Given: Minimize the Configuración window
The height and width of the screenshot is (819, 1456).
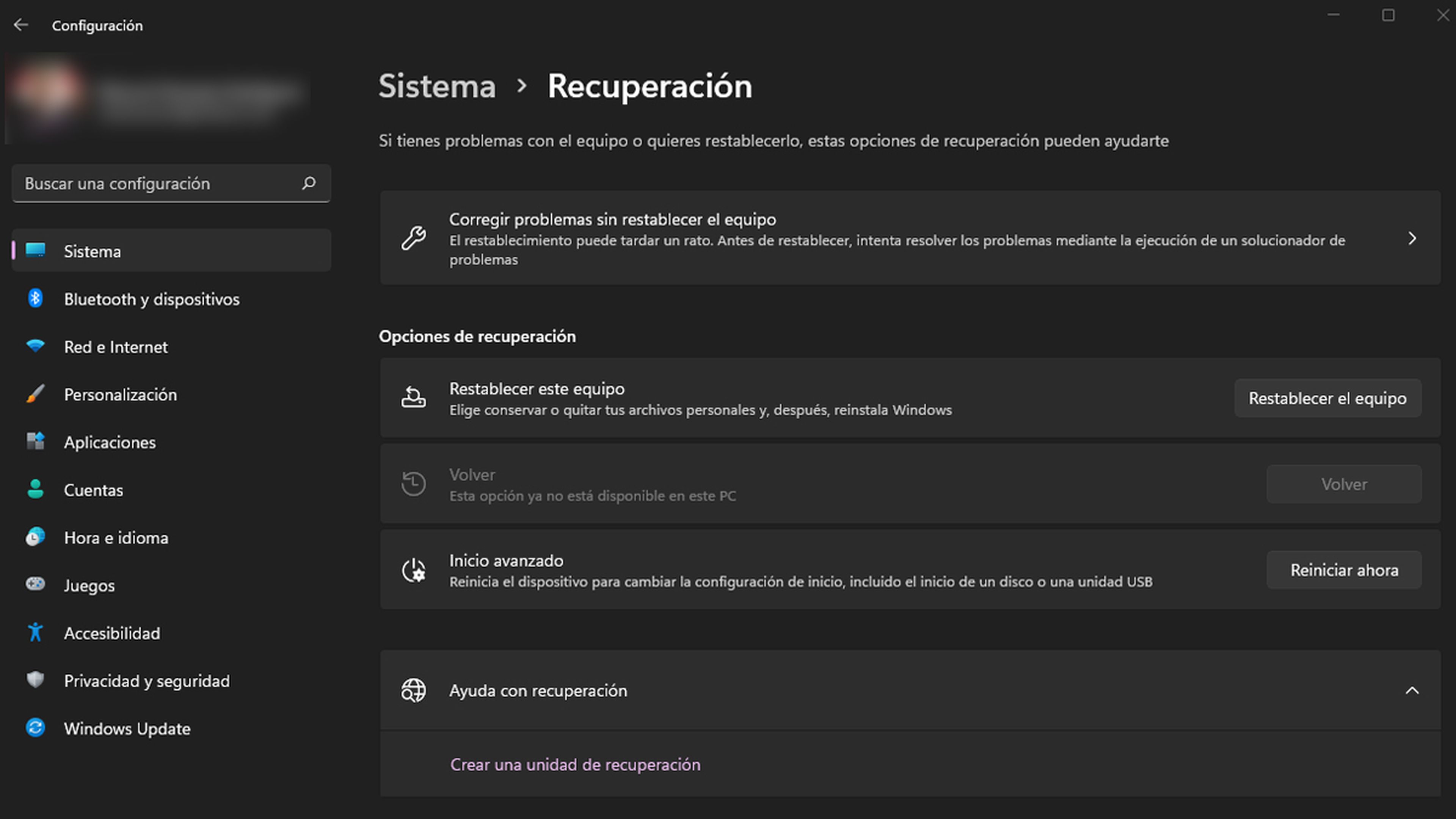Looking at the screenshot, I should coord(1334,15).
